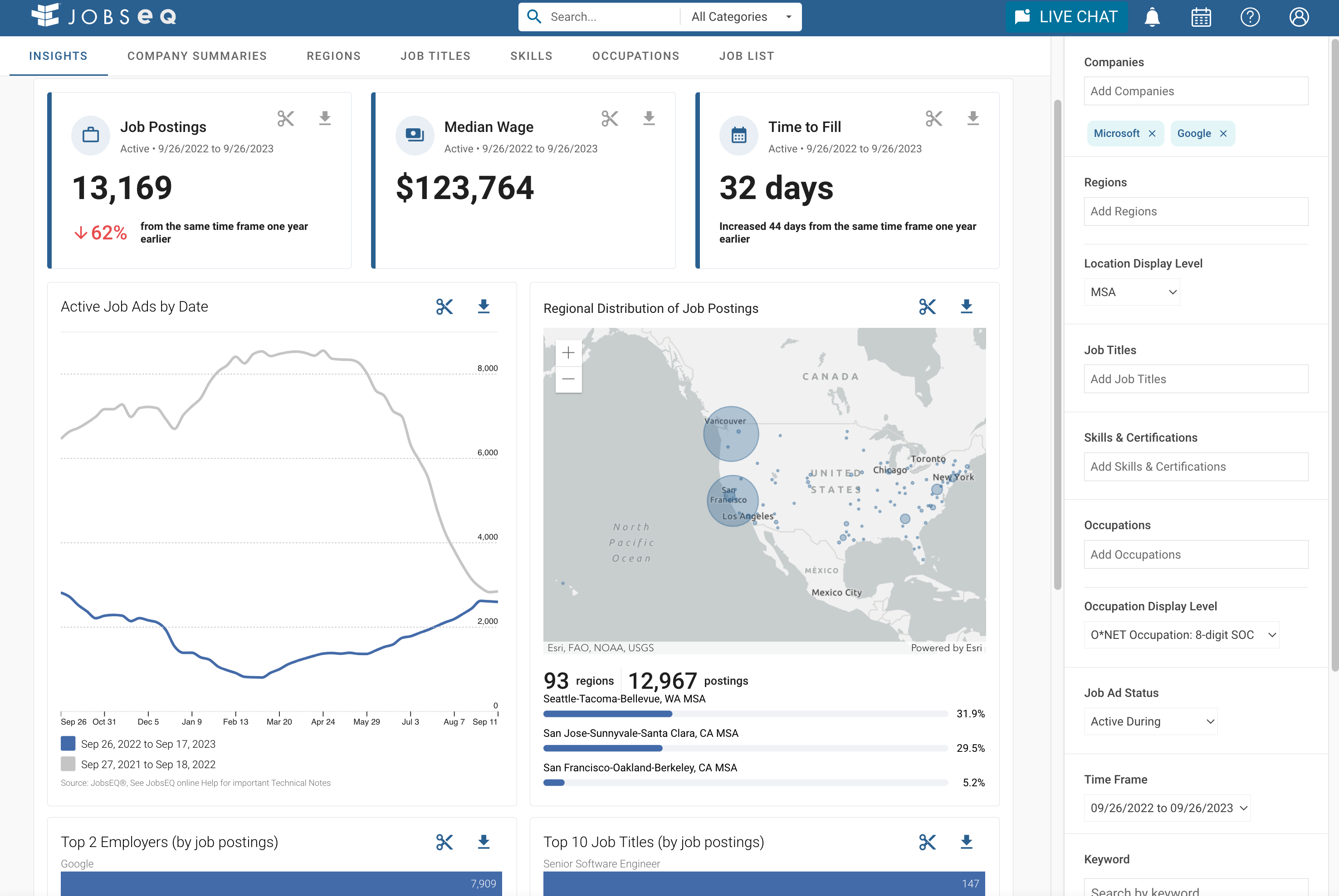The image size is (1339, 896).
Task: Open the user account profile icon
Action: (x=1299, y=17)
